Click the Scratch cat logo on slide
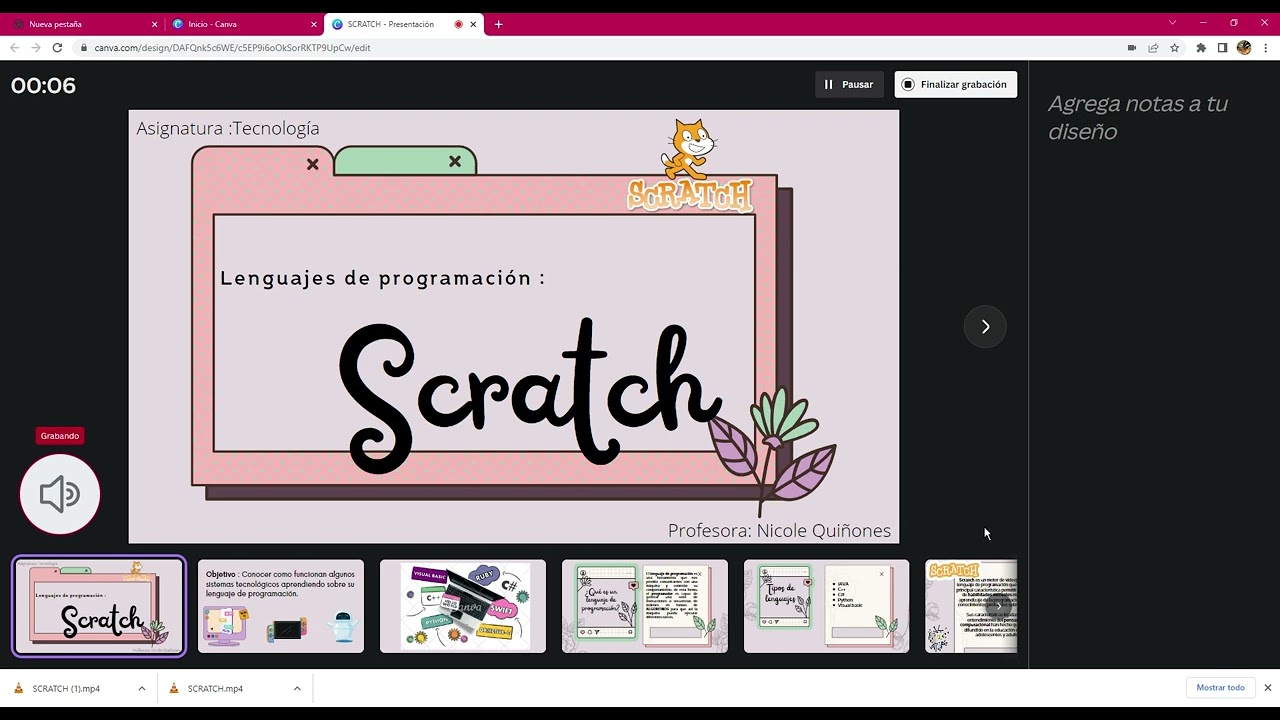The image size is (1280, 720). coord(690,165)
